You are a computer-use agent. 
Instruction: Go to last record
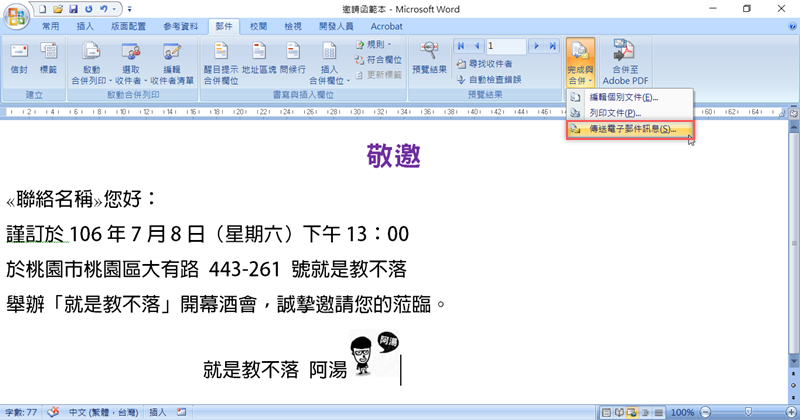coord(553,46)
